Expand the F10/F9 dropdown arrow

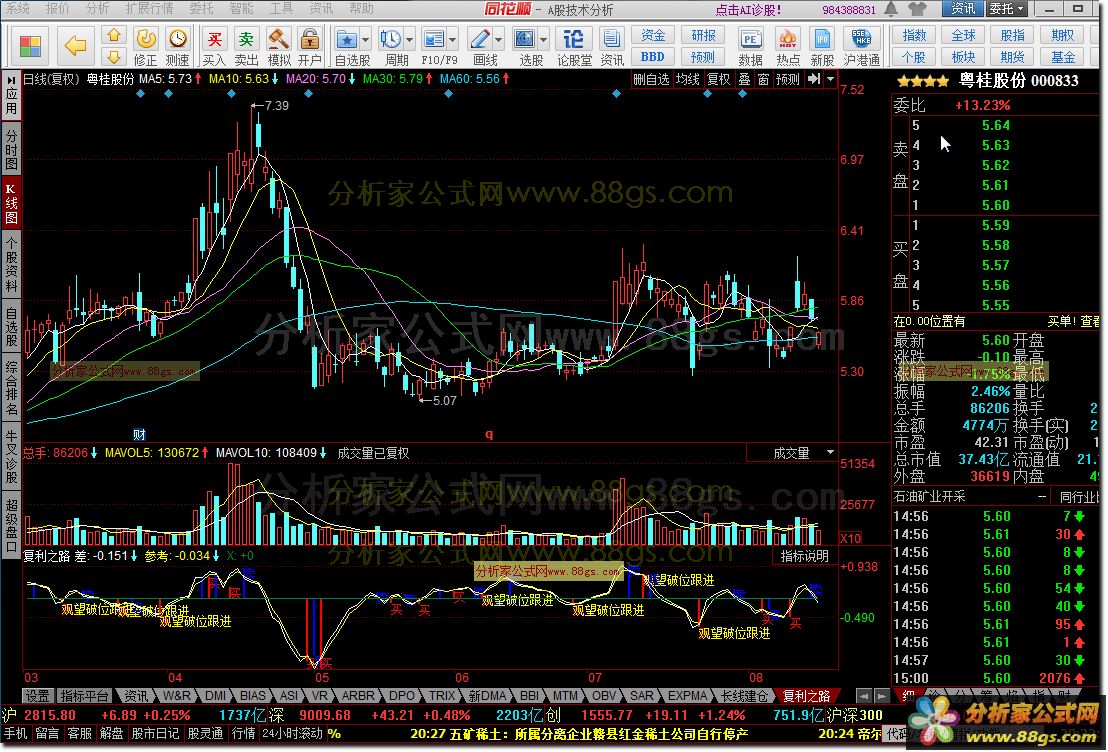pyautogui.click(x=453, y=40)
